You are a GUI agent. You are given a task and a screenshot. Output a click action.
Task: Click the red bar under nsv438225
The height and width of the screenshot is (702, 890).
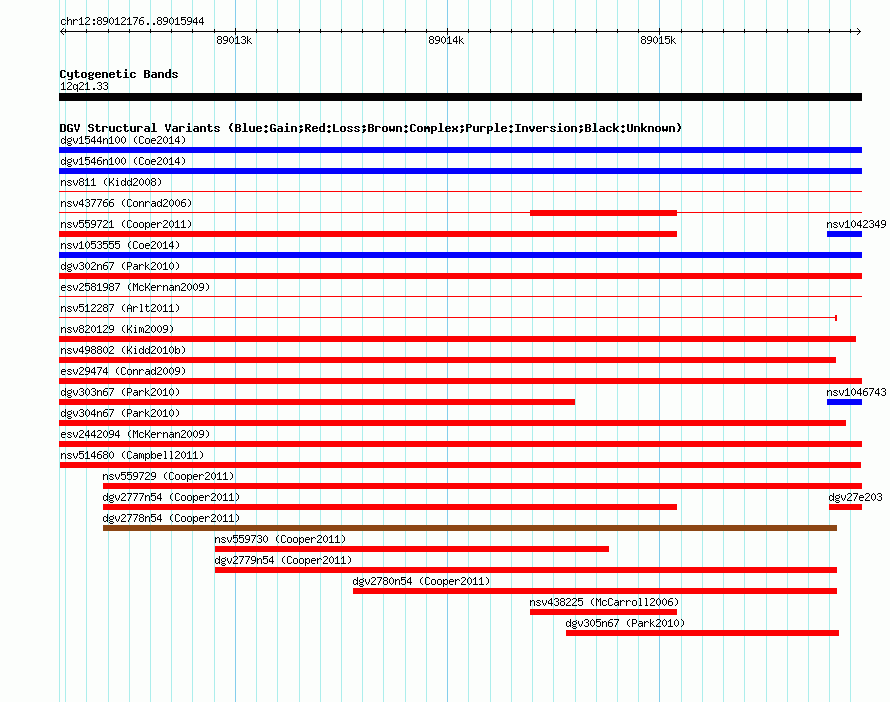point(603,612)
